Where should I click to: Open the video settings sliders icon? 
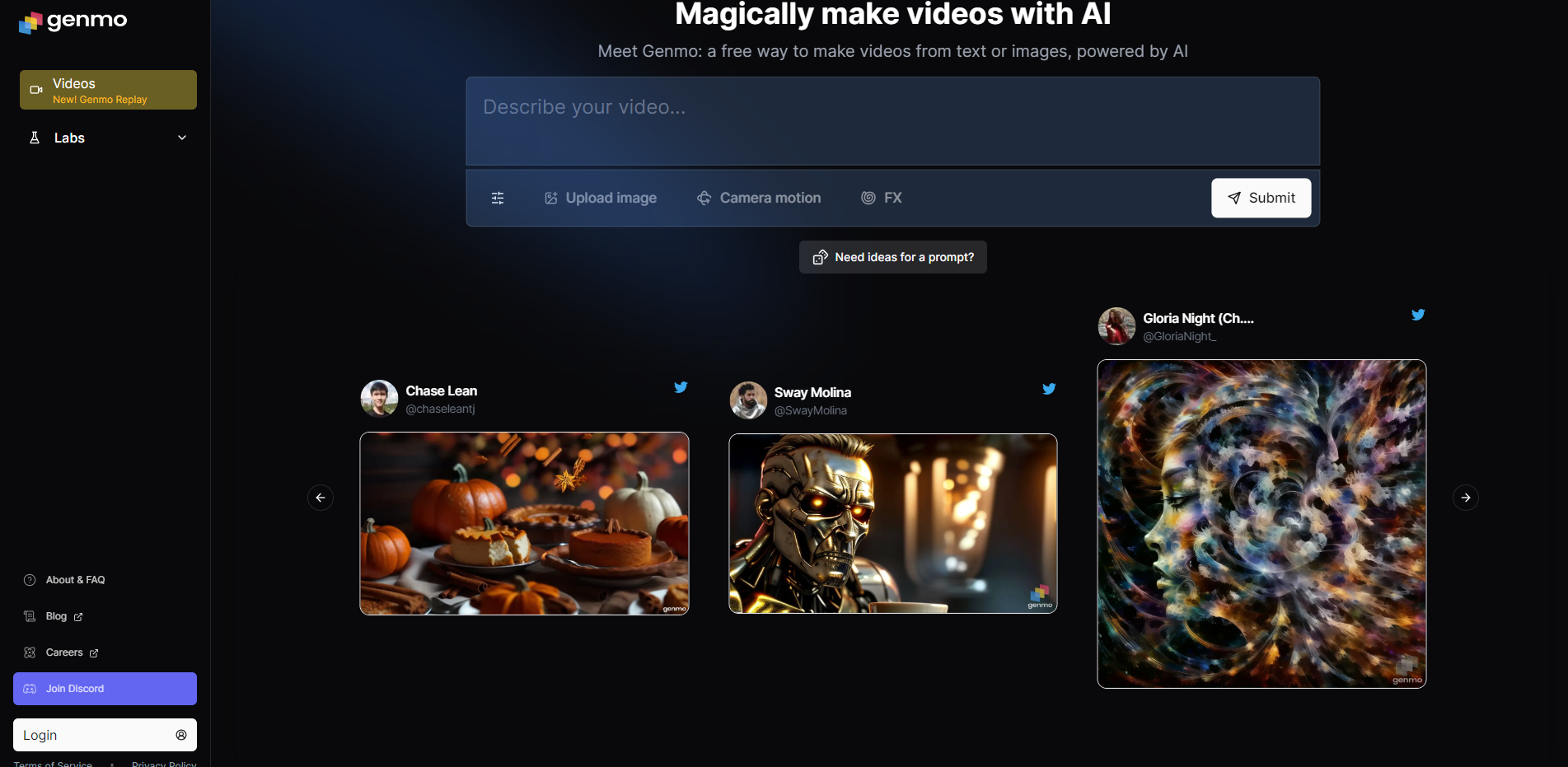click(x=498, y=198)
